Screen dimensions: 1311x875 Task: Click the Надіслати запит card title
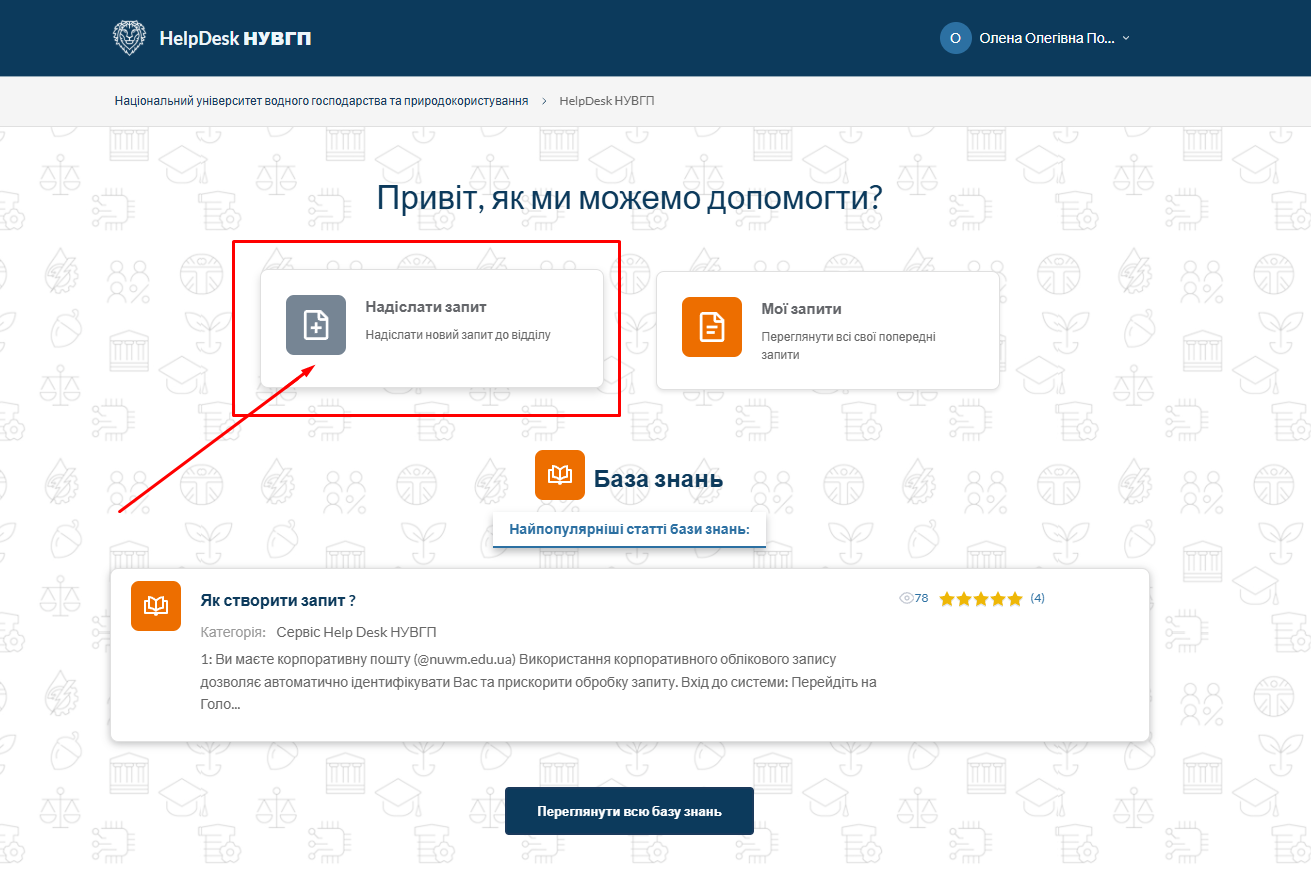tap(426, 307)
